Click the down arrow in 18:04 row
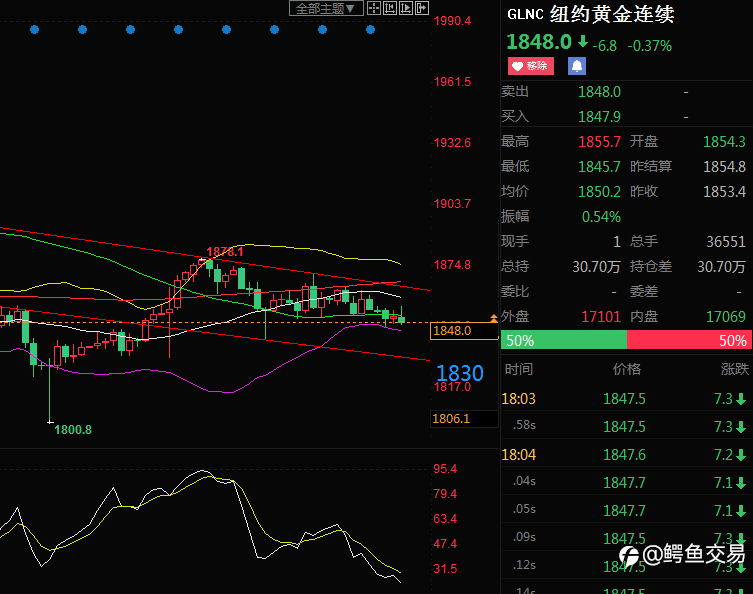This screenshot has width=753, height=594. (x=741, y=455)
